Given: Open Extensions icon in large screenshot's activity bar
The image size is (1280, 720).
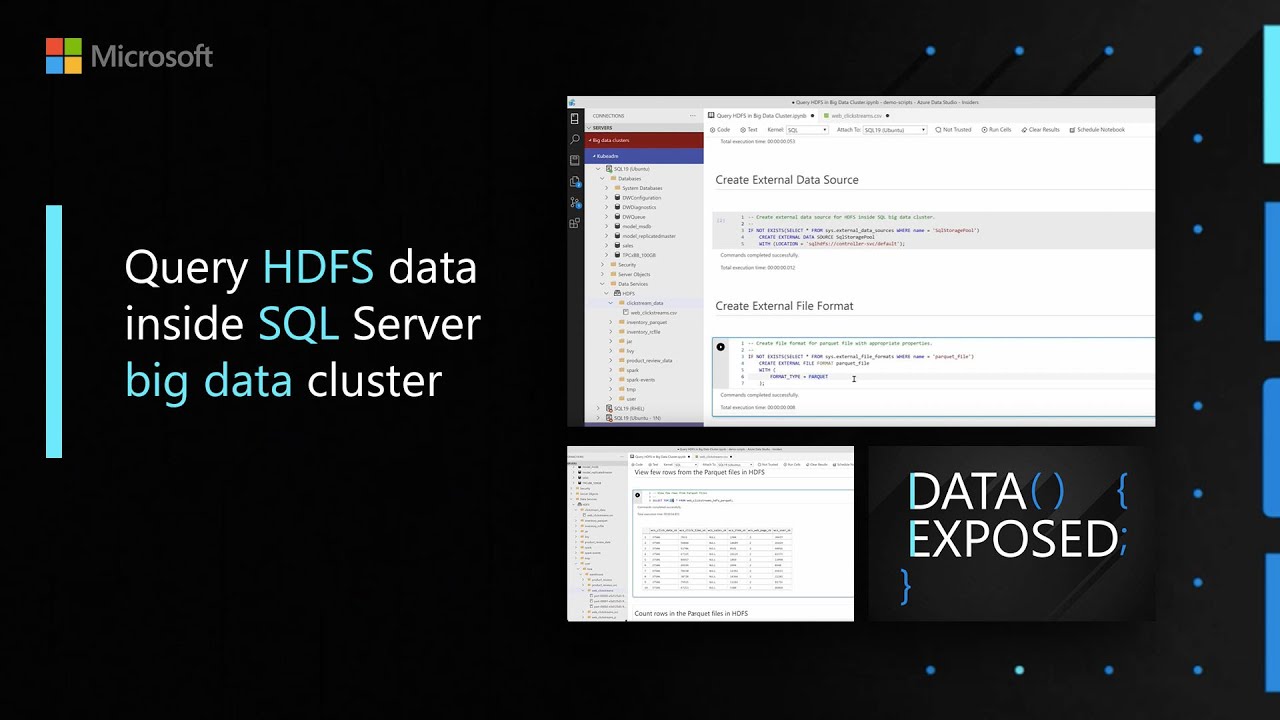Looking at the screenshot, I should [x=575, y=223].
